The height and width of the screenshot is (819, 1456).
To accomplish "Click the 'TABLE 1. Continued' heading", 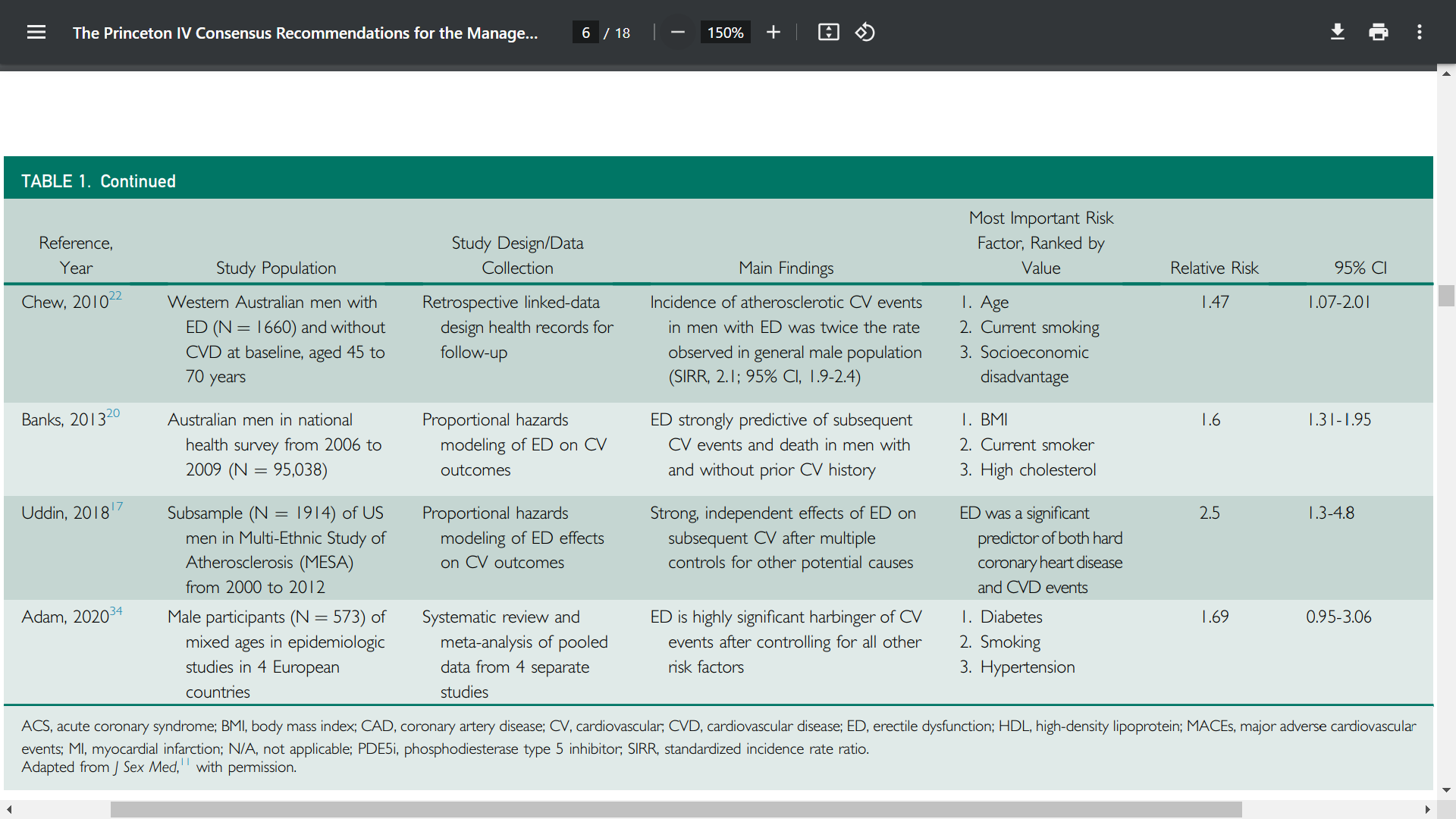I will 99,181.
